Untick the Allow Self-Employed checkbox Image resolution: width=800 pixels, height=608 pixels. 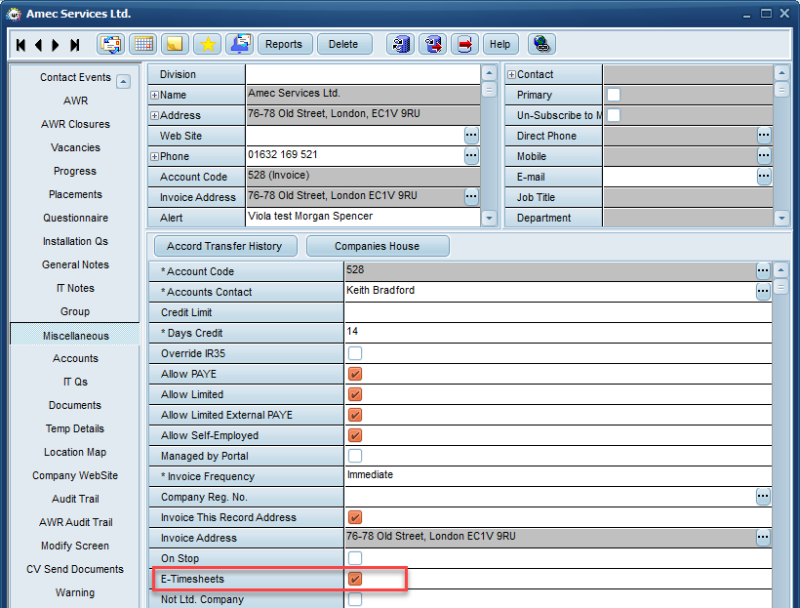pyautogui.click(x=355, y=435)
